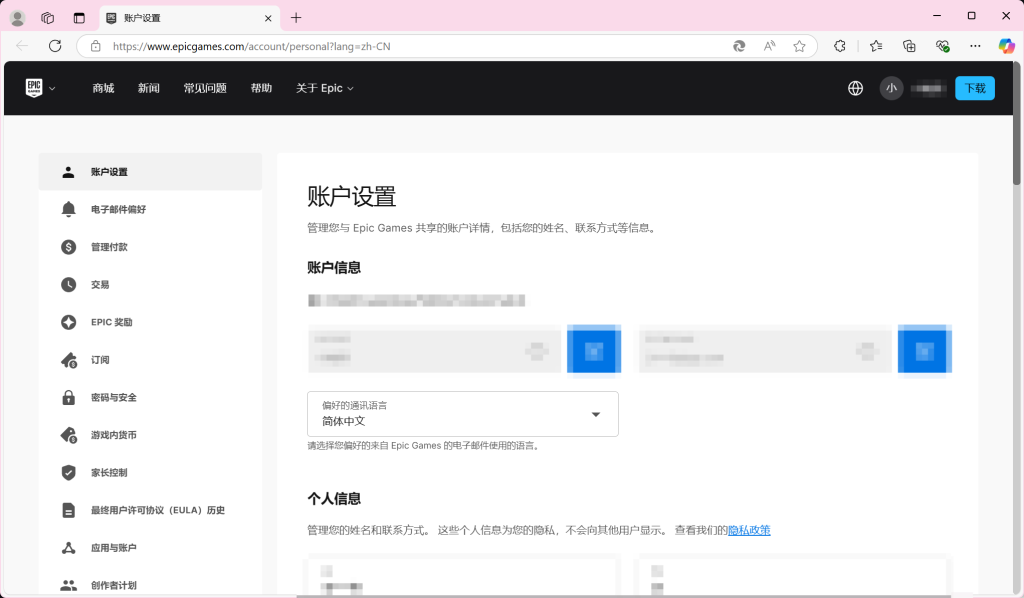Click the 应用与账户 connections icon
This screenshot has width=1024, height=598.
[68, 548]
